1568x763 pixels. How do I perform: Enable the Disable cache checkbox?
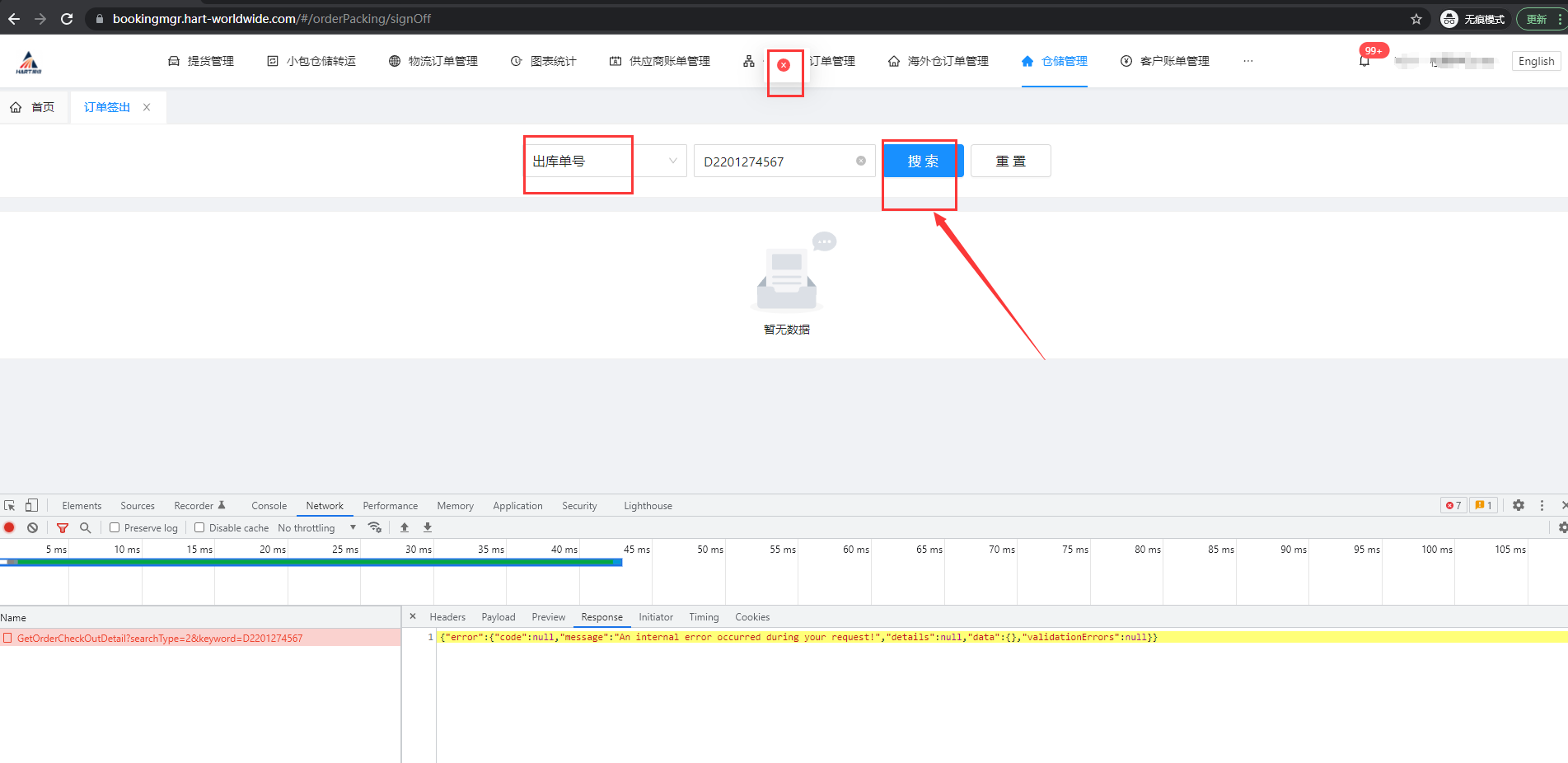(199, 527)
